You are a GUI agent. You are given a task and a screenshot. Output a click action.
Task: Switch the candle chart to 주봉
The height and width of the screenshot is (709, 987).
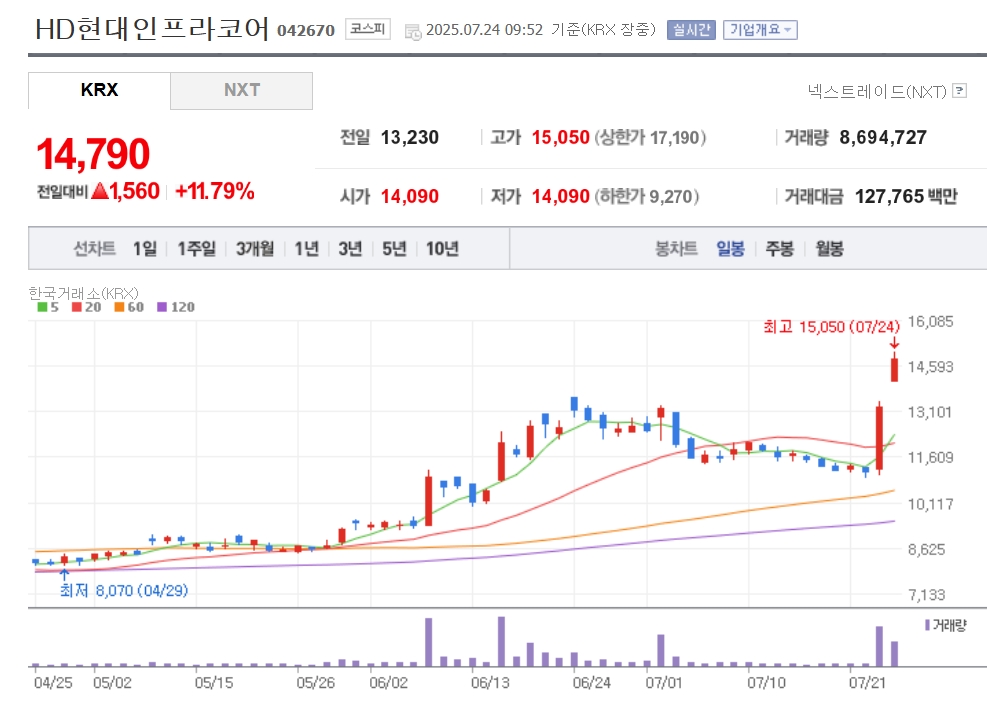(779, 249)
